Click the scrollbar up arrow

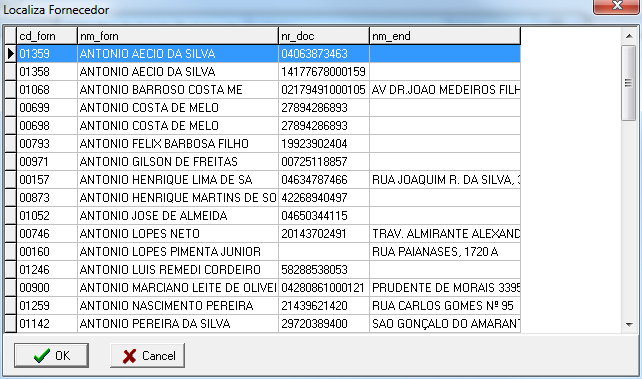tap(629, 36)
